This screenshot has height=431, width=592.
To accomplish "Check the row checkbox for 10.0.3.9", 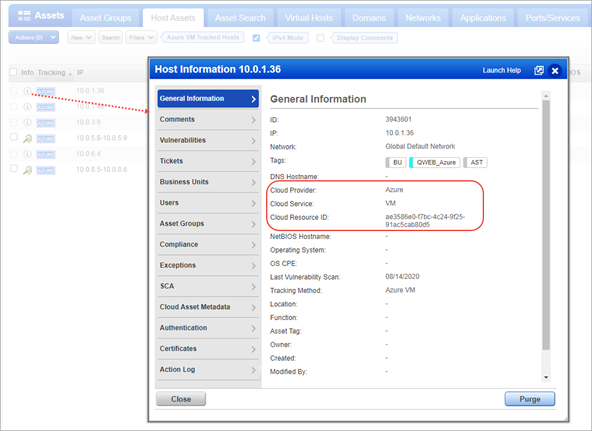I will click(14, 122).
